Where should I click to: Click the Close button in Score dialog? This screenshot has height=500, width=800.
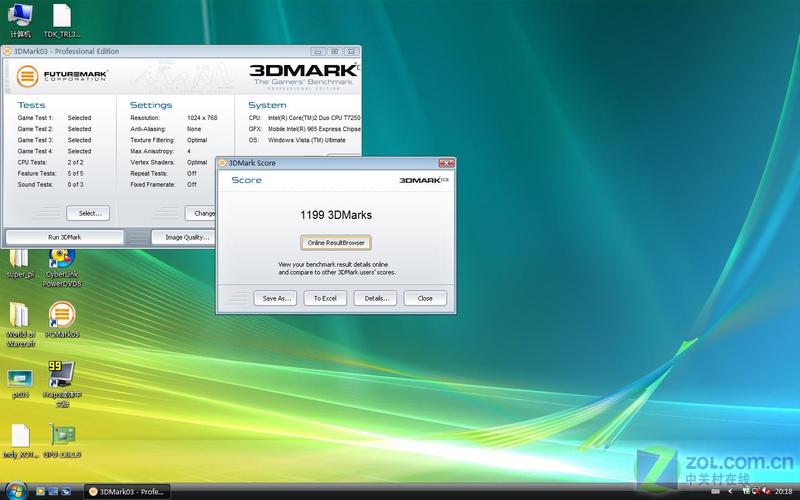425,298
